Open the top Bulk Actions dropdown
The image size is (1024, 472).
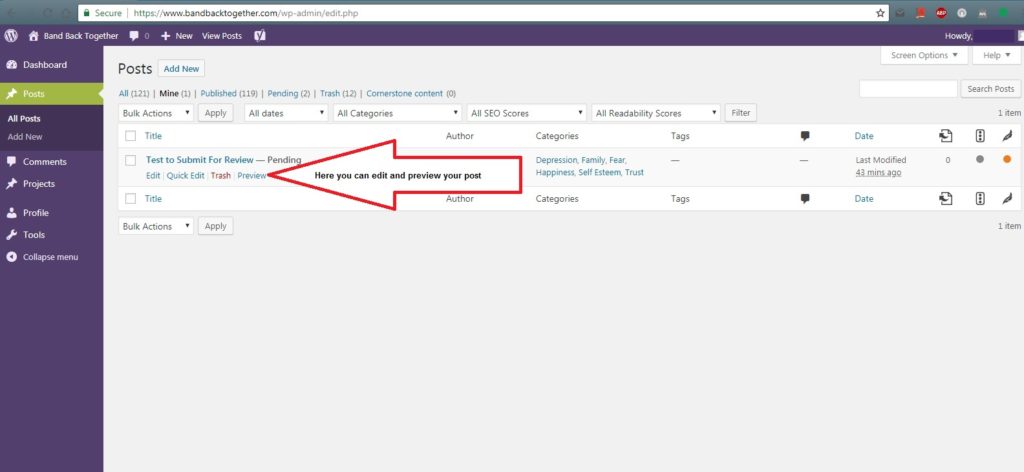pos(156,113)
